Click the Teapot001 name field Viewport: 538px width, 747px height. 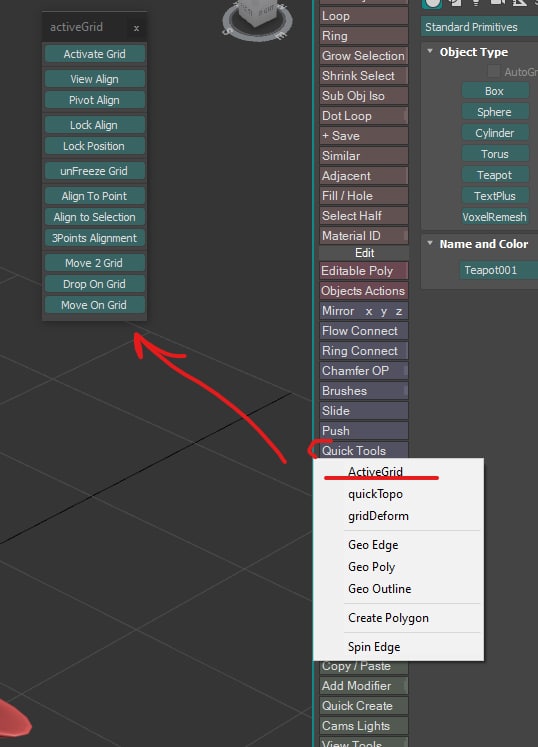pos(498,270)
